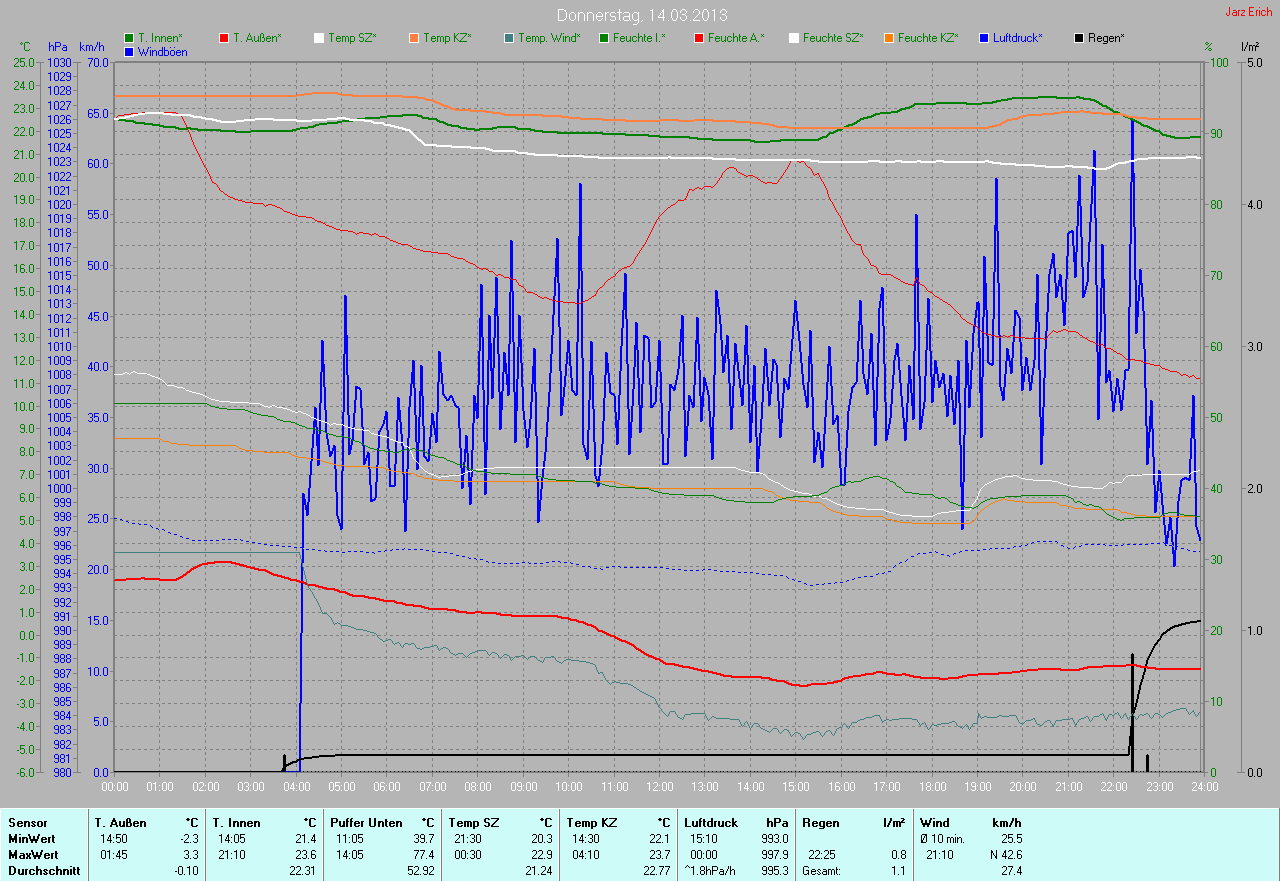Click the 'Puffer Unten' column header

366,823
